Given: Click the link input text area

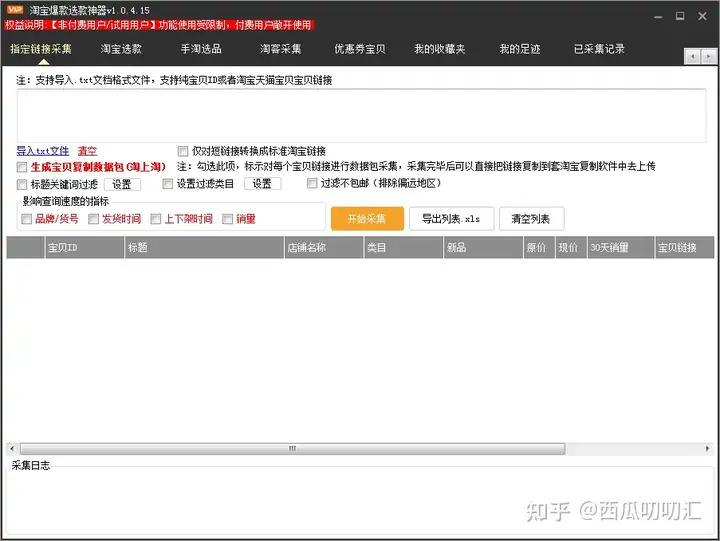Looking at the screenshot, I should pyautogui.click(x=361, y=115).
